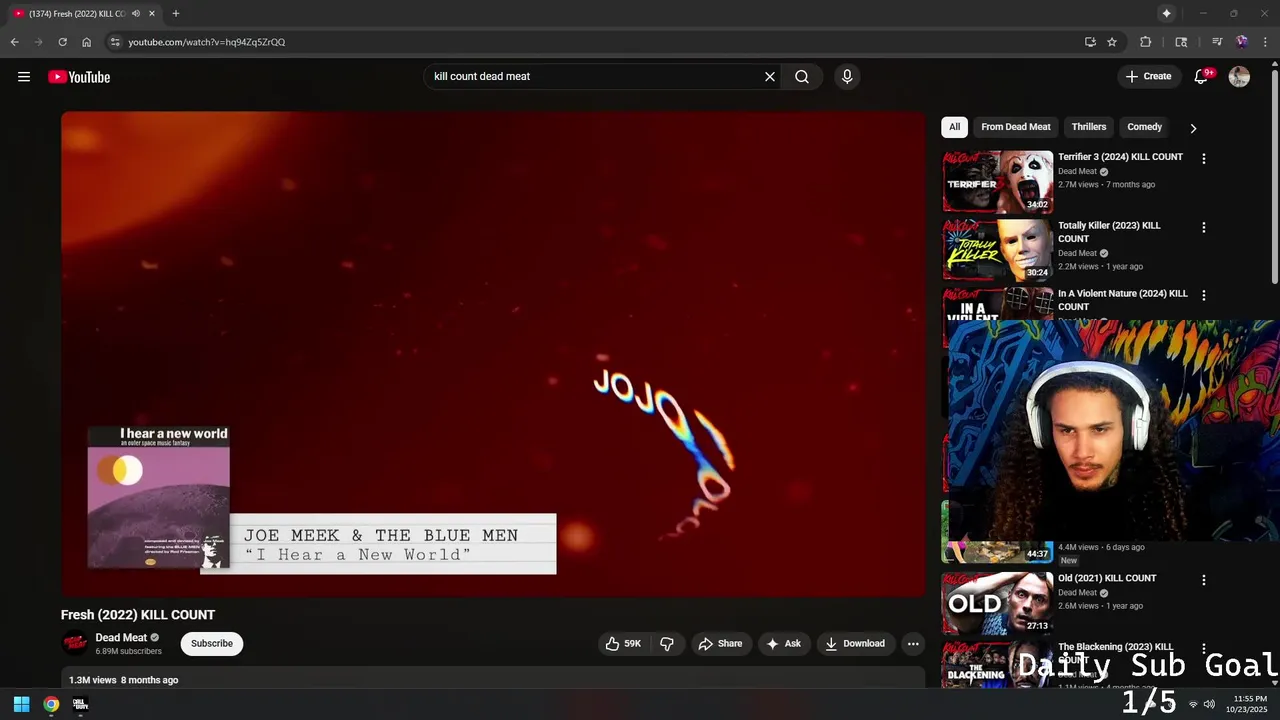Open Chrome from the taskbar

(51, 704)
